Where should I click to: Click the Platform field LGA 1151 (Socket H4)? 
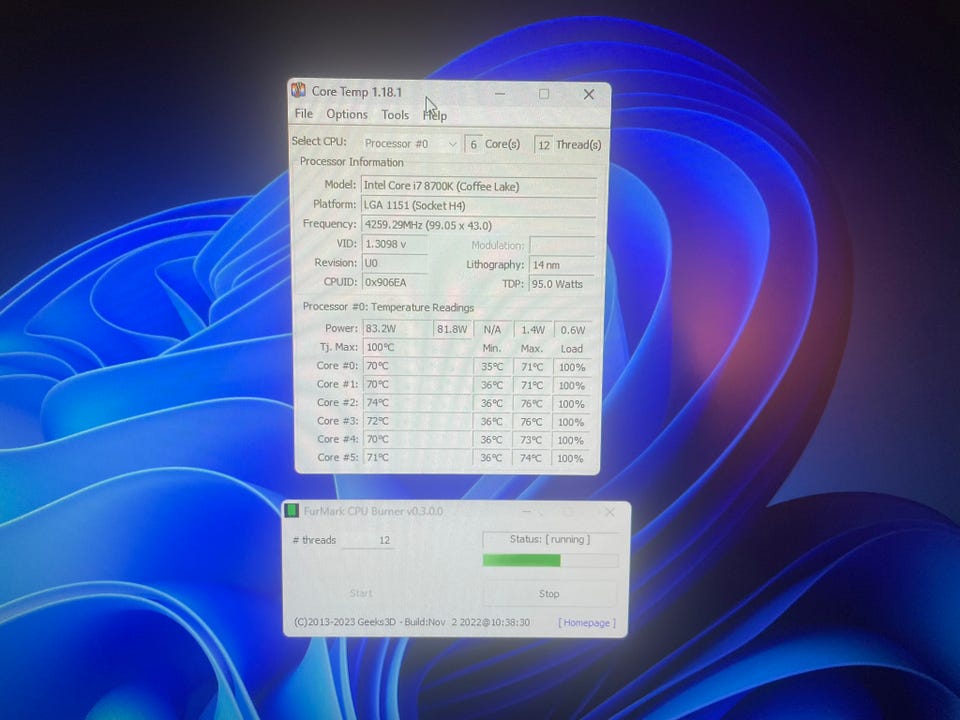(479, 206)
